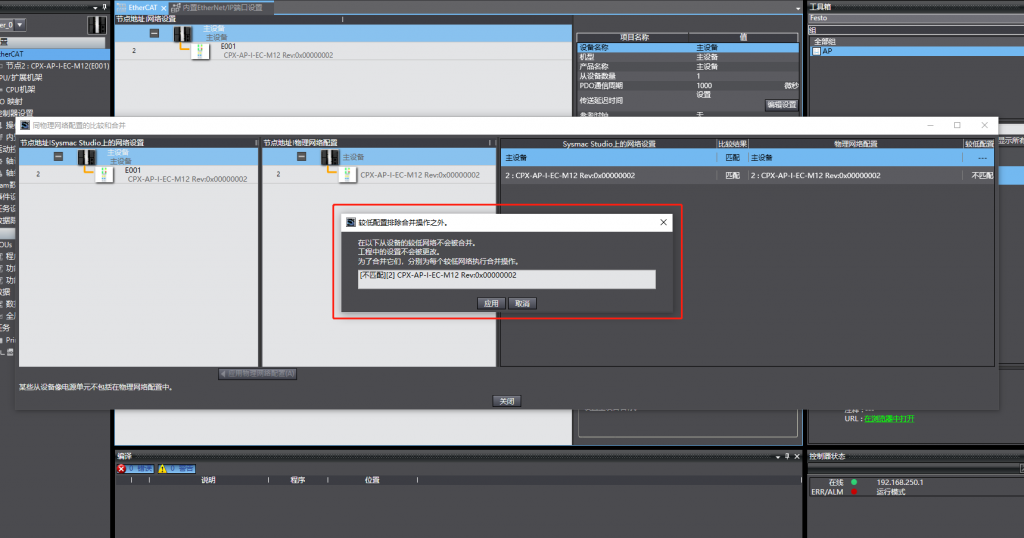Image resolution: width=1024 pixels, height=538 pixels.
Task: Click the 程序 column header in build panel
Action: click(x=298, y=480)
